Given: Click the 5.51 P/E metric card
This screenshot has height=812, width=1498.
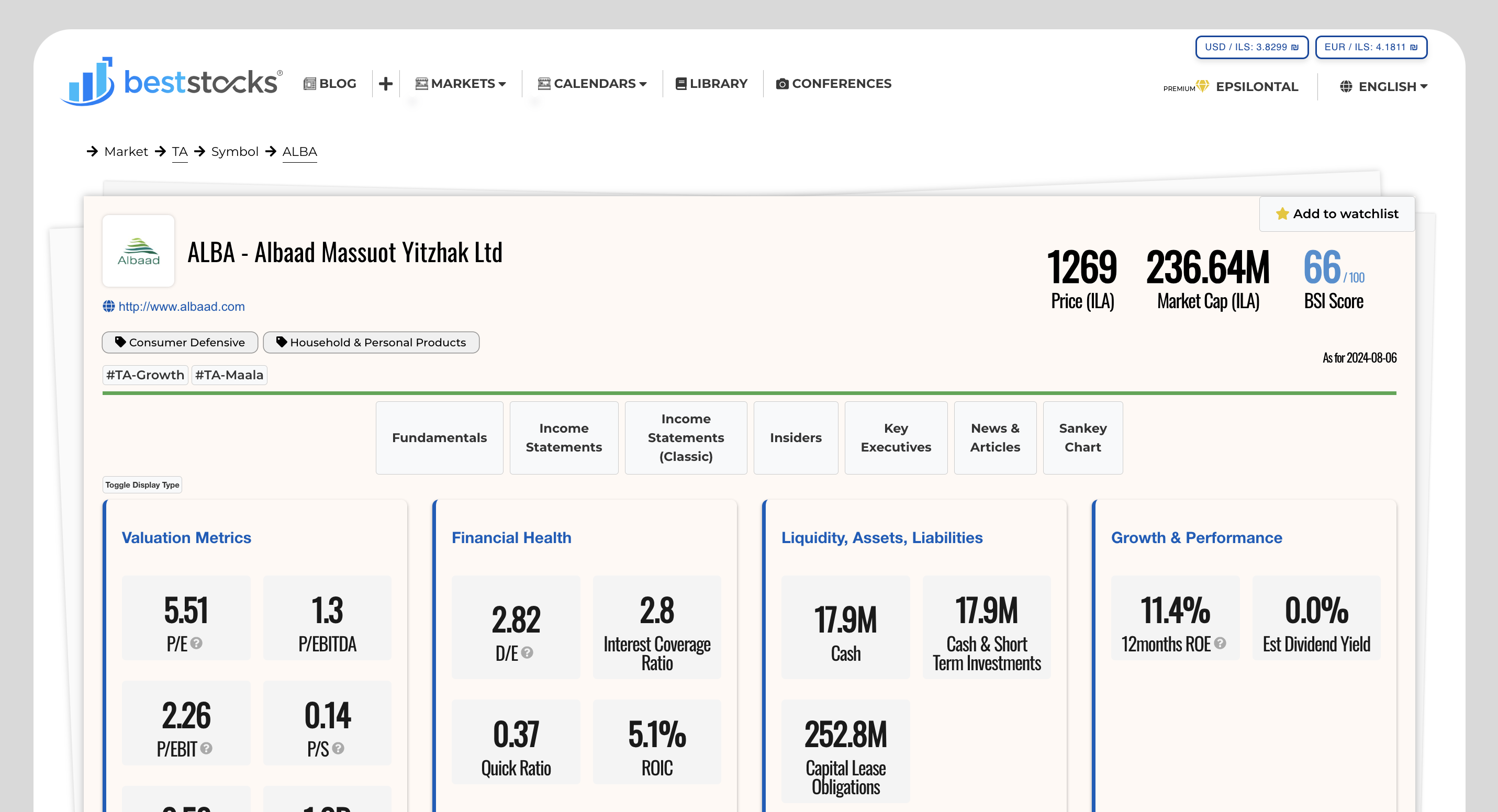Looking at the screenshot, I should 186,618.
